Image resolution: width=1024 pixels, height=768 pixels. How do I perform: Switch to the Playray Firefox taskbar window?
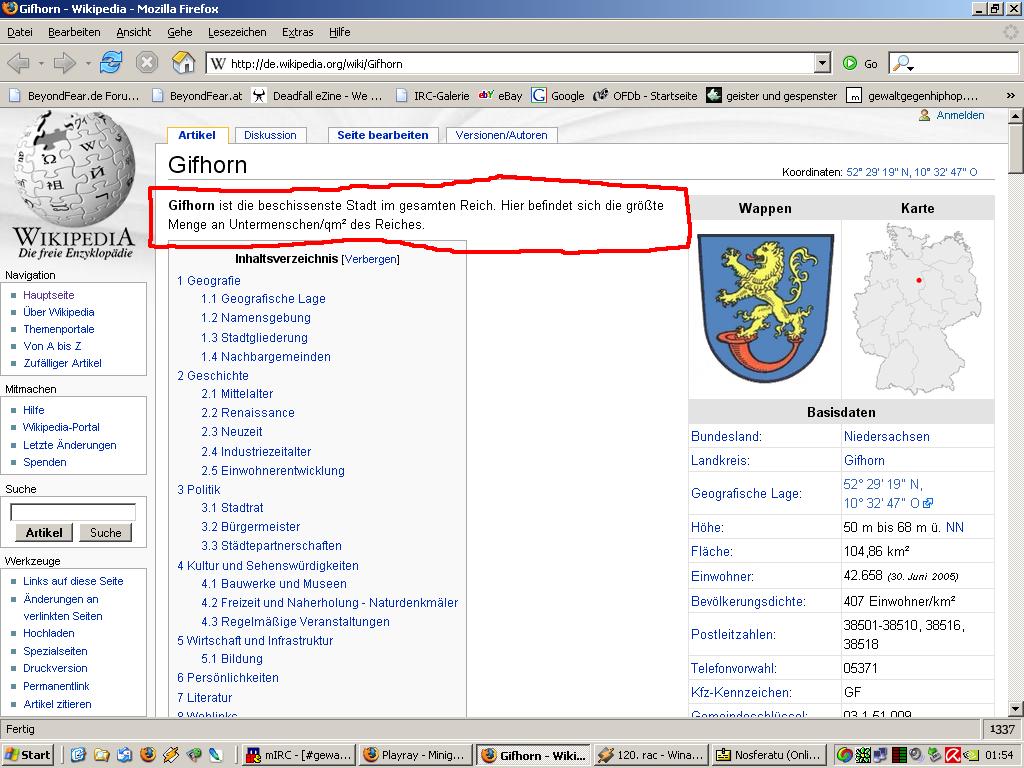pos(415,755)
